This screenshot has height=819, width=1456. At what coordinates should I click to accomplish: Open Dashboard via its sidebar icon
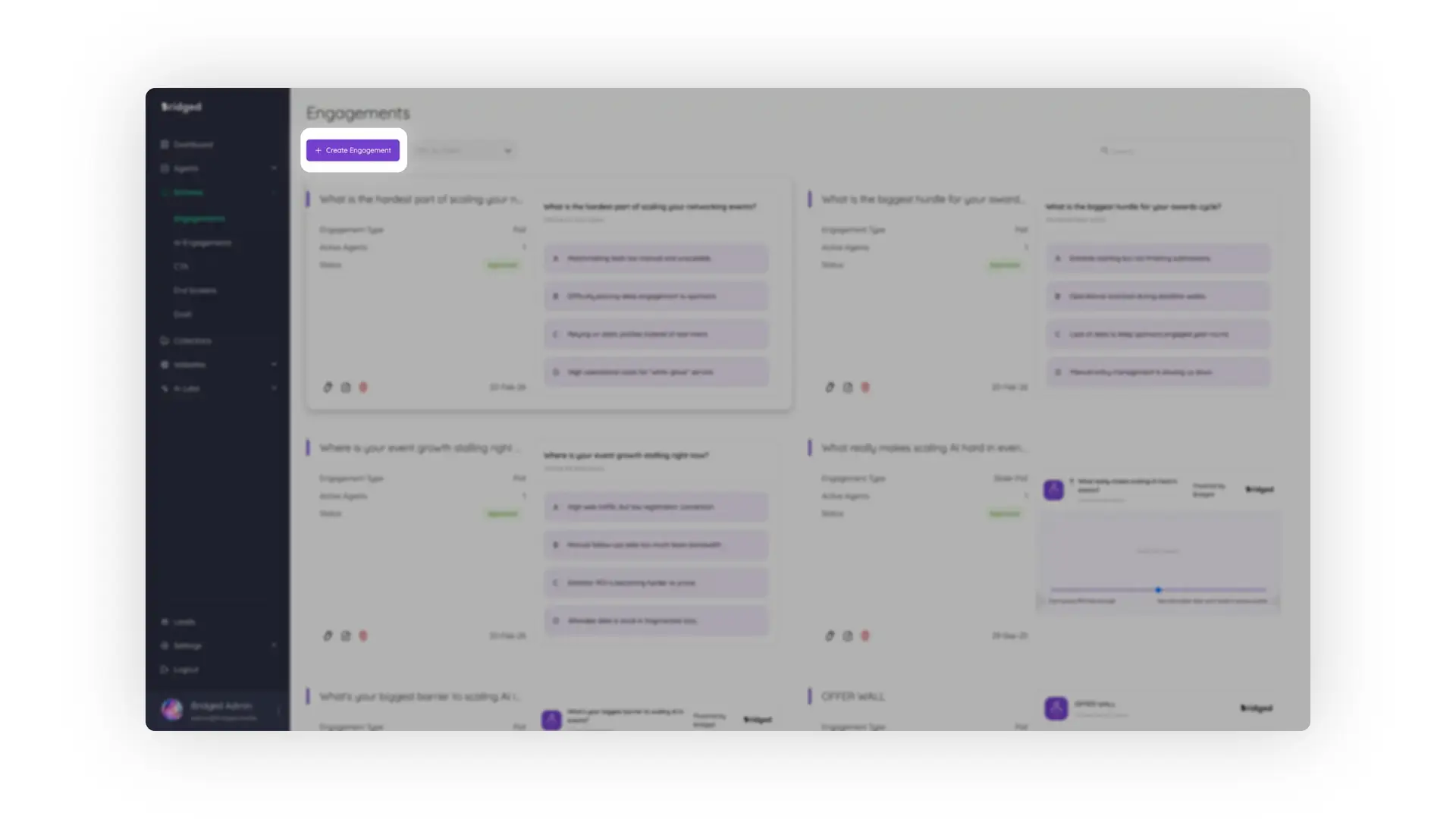click(165, 144)
